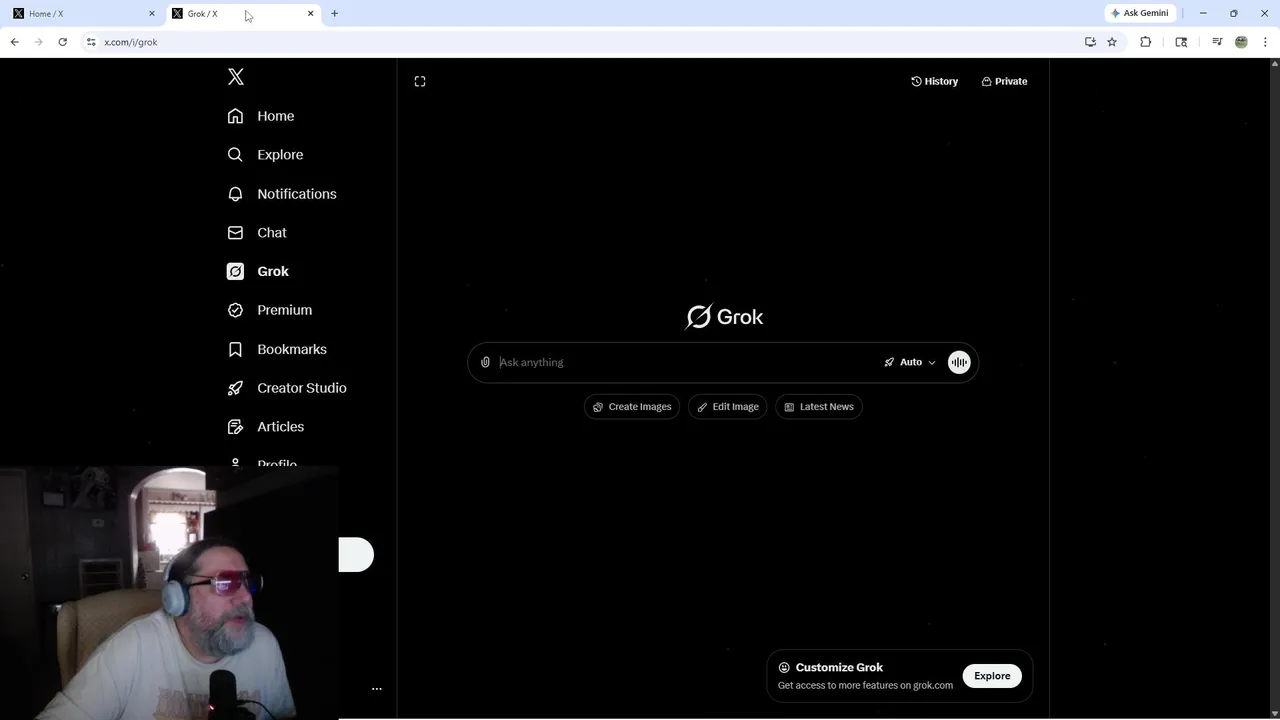Open a new browser tab
The height and width of the screenshot is (720, 1280).
pyautogui.click(x=335, y=14)
